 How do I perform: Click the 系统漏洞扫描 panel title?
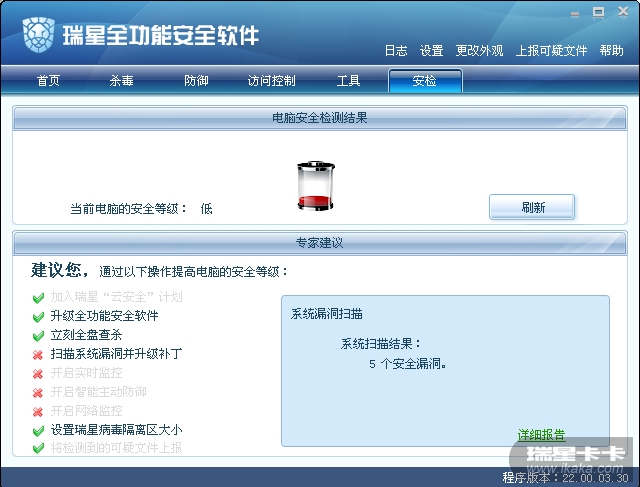pos(327,314)
